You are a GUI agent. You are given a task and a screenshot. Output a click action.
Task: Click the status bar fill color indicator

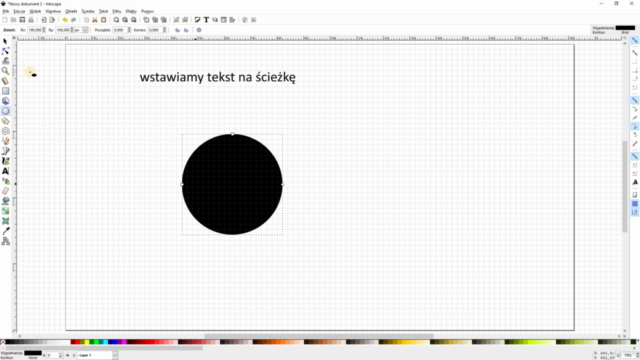click(x=33, y=353)
